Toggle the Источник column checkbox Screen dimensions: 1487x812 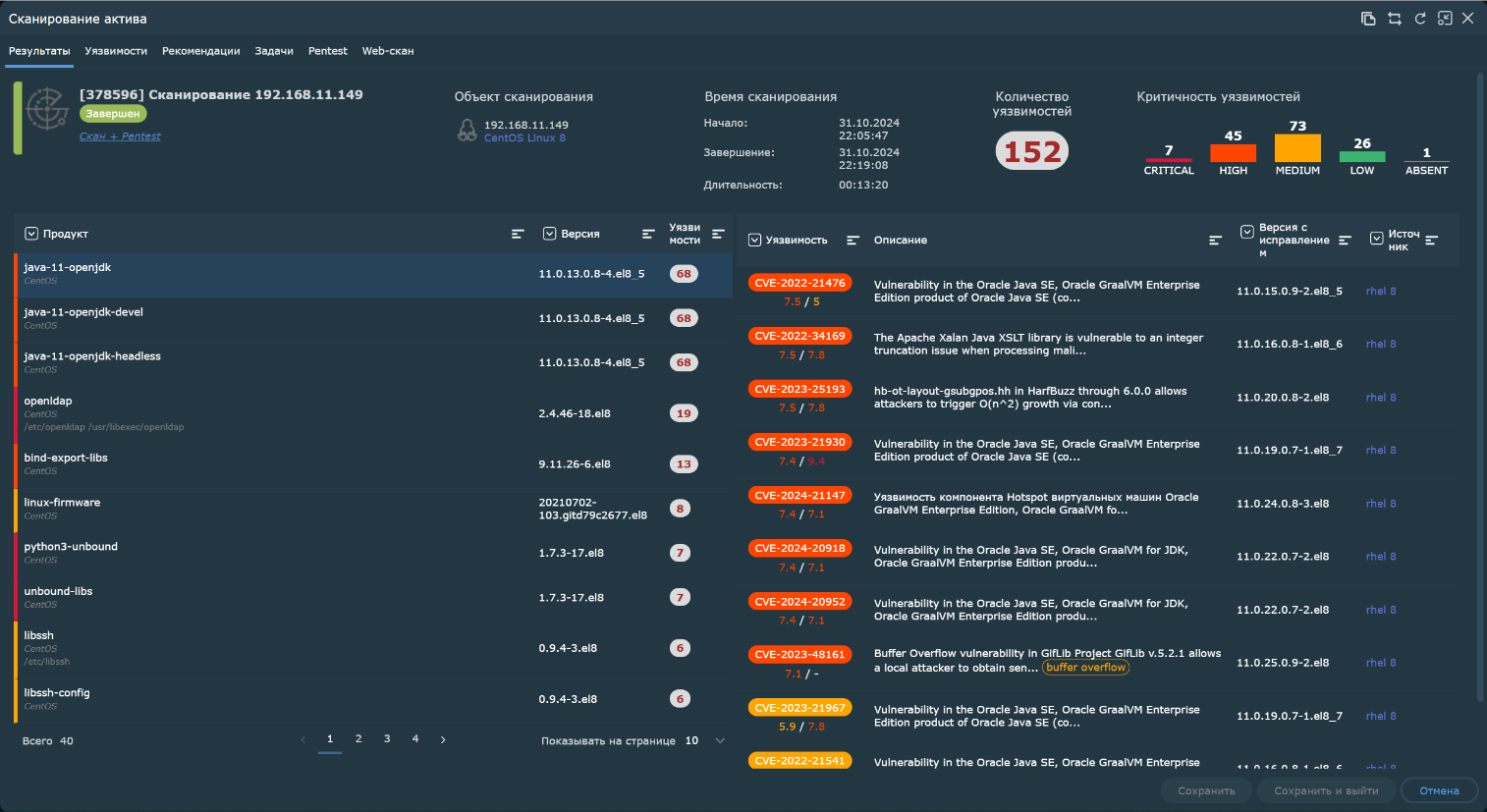coord(1376,239)
